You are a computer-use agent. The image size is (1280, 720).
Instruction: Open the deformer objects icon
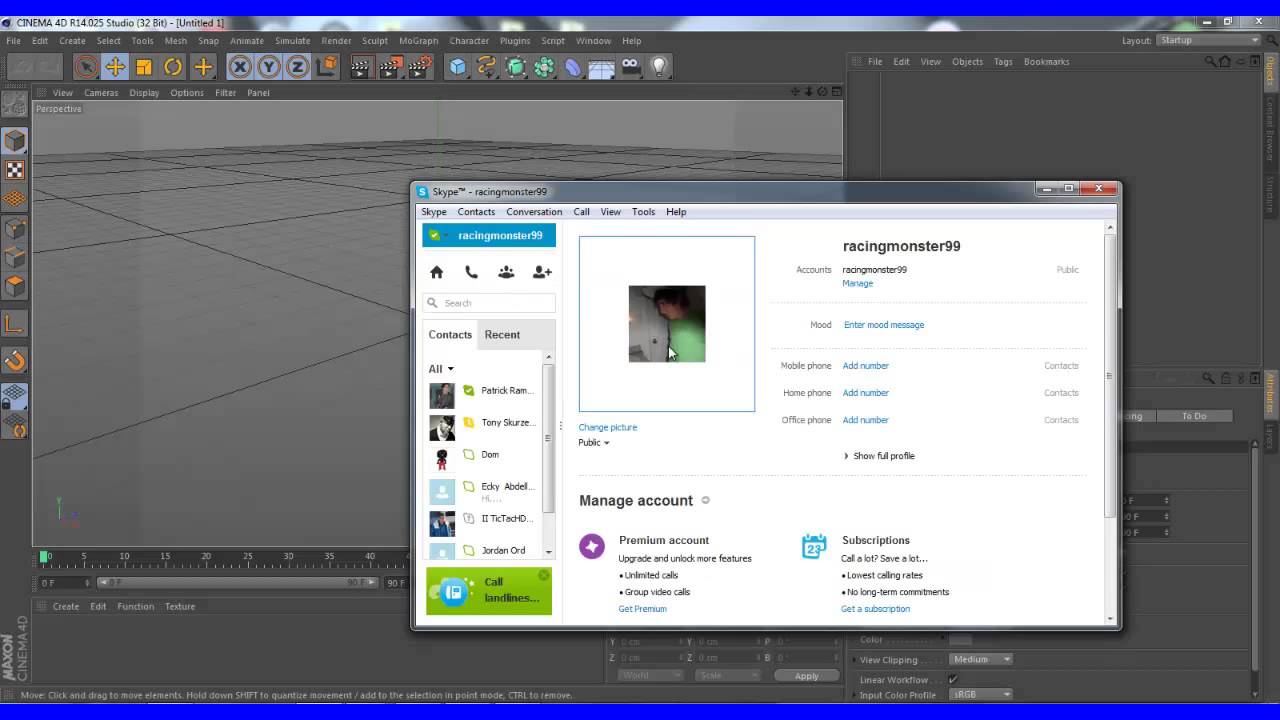[573, 67]
